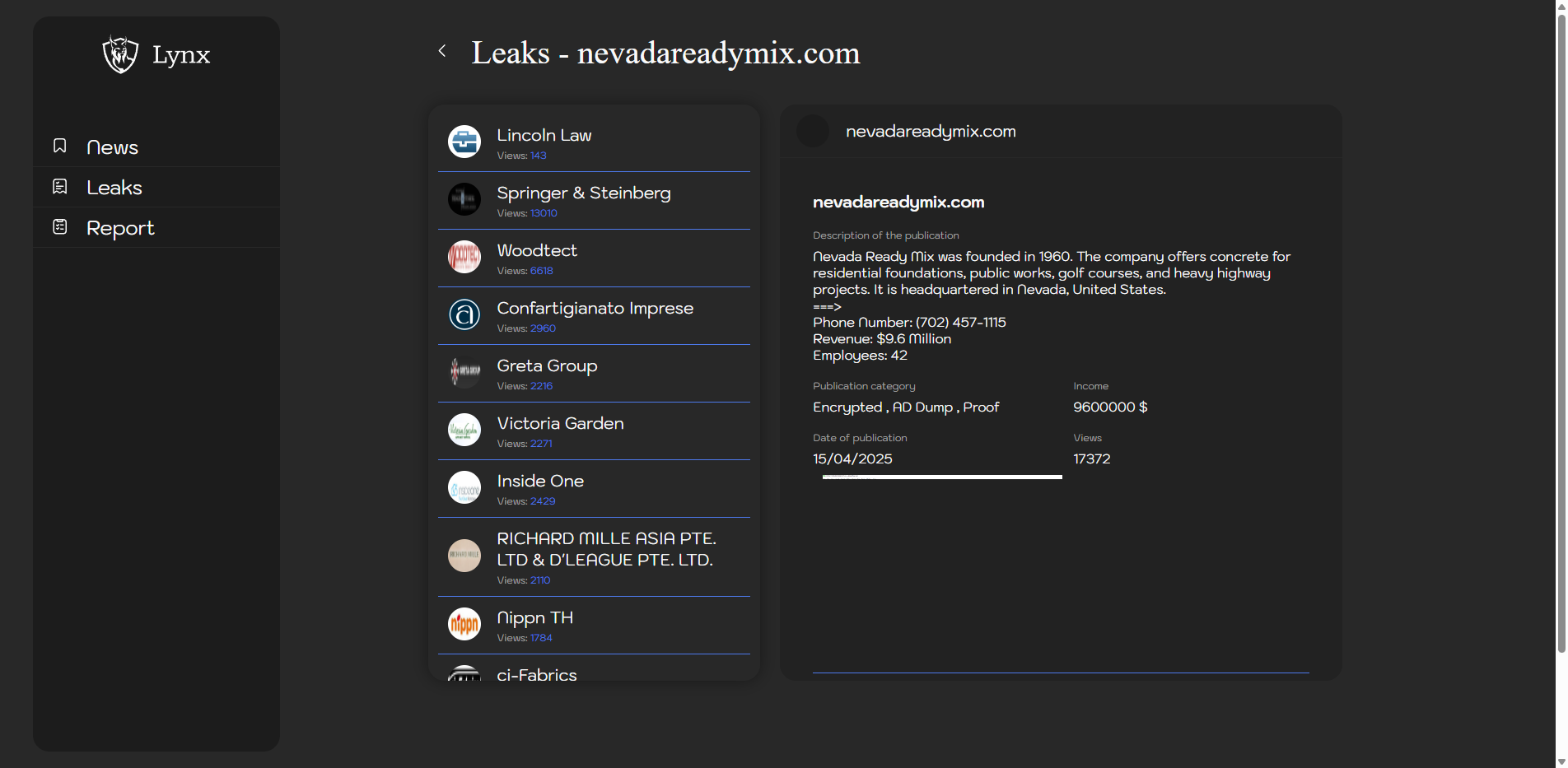1568x768 pixels.
Task: Open the RICHARD MILLE ASIA PTE. LTD entry
Action: click(x=605, y=549)
